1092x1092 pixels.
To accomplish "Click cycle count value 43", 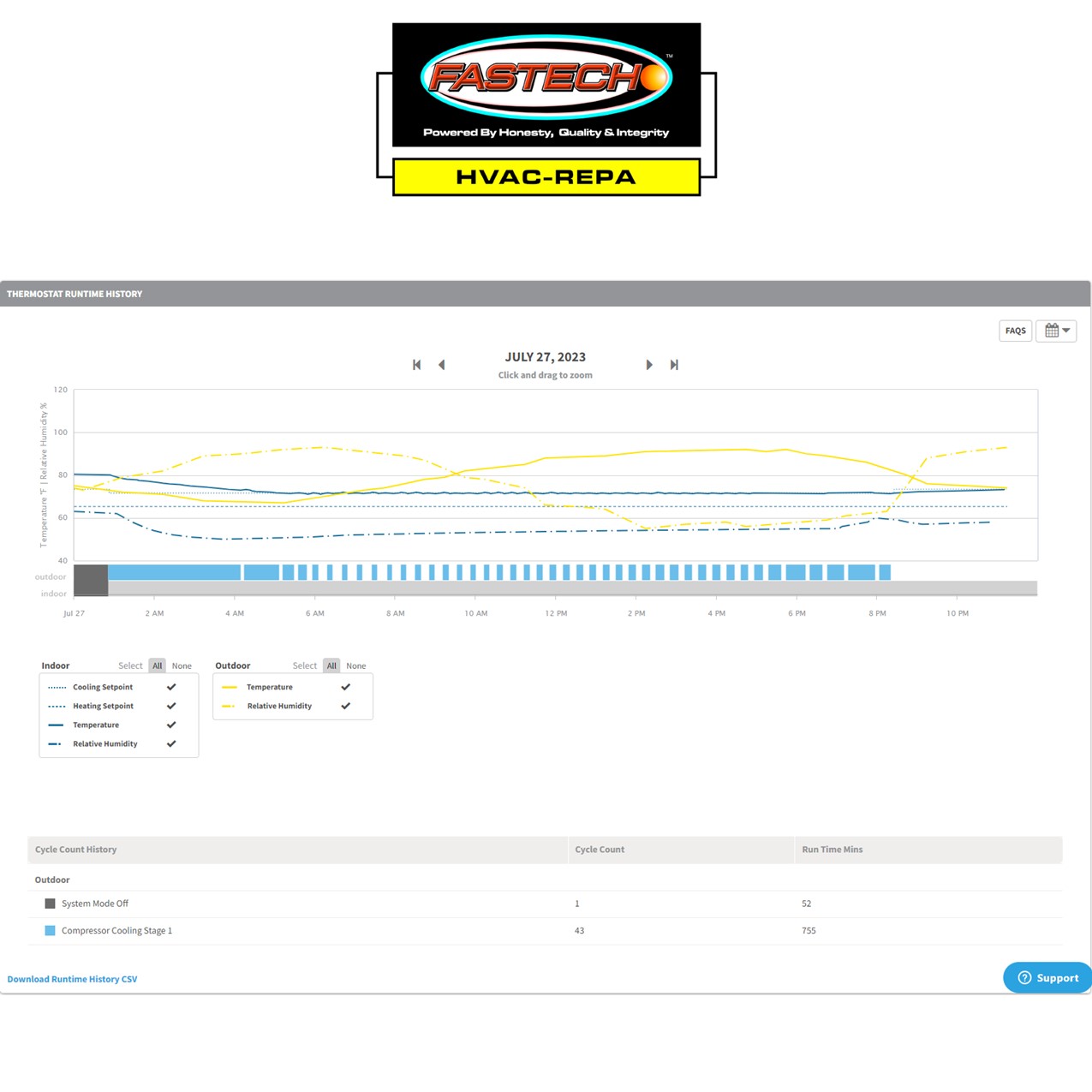I will pos(579,931).
